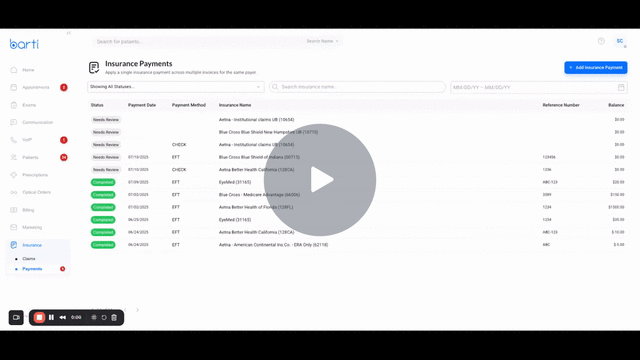This screenshot has width=640, height=360.
Task: Sort by Status column header
Action: (x=97, y=105)
